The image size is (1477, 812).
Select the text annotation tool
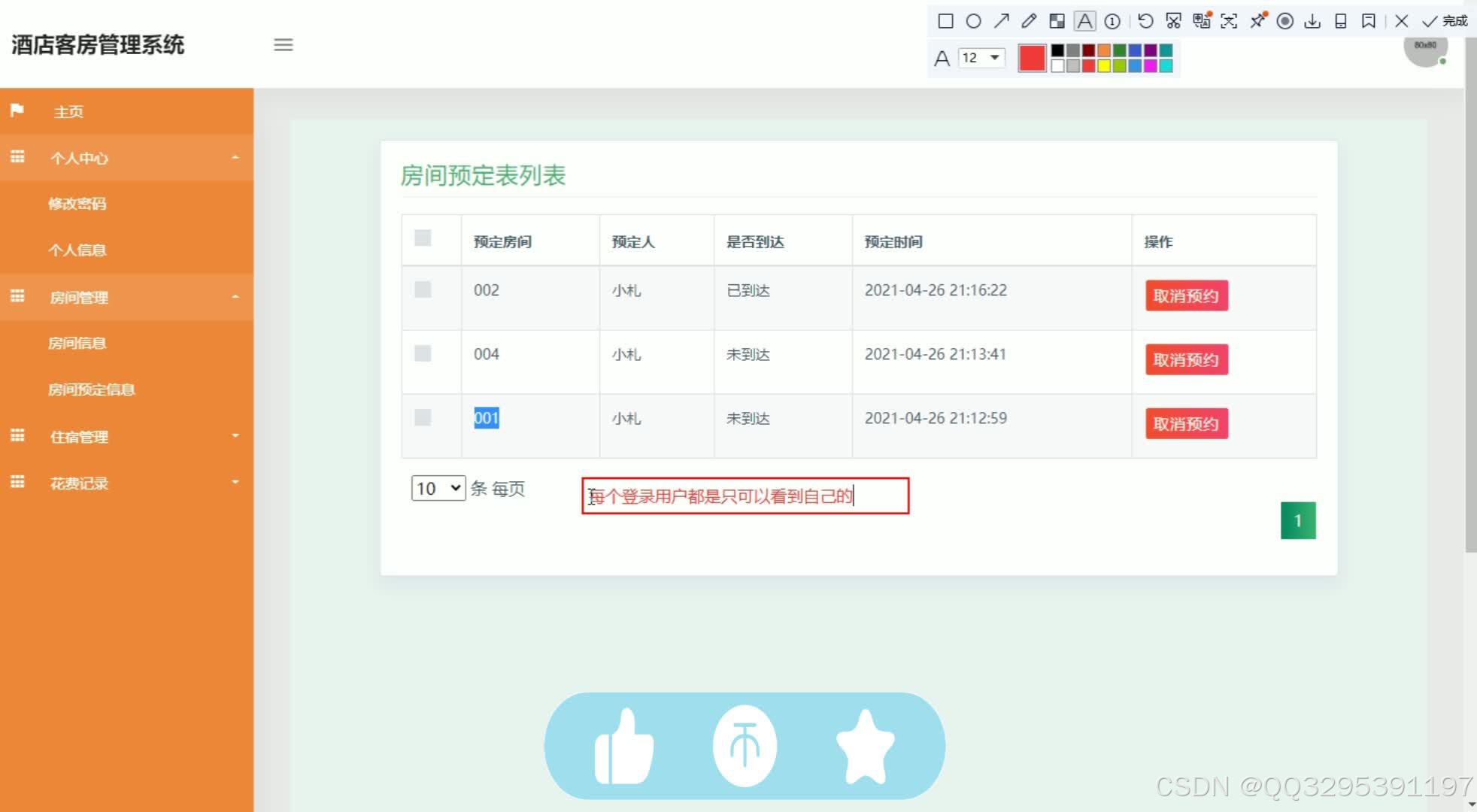tap(1084, 21)
